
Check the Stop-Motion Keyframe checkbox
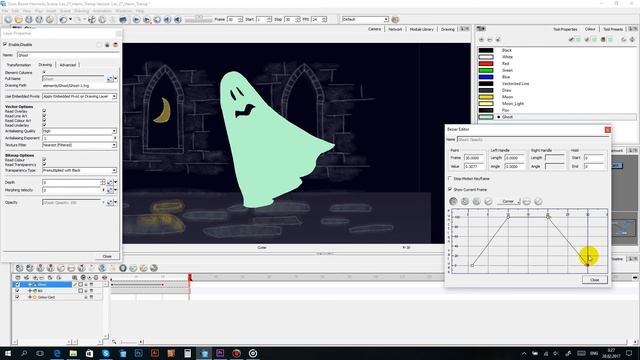pyautogui.click(x=450, y=178)
